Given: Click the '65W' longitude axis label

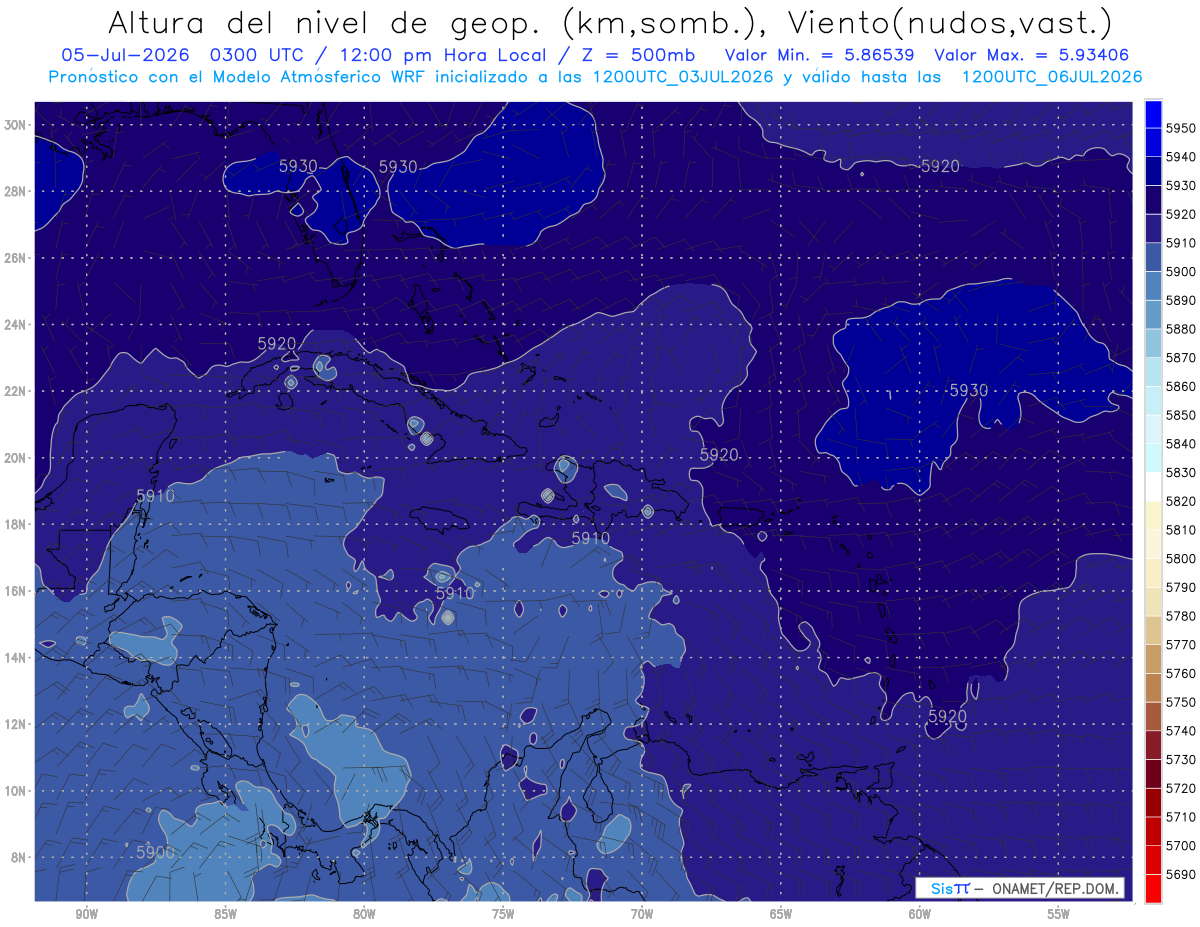Looking at the screenshot, I should pos(781,914).
